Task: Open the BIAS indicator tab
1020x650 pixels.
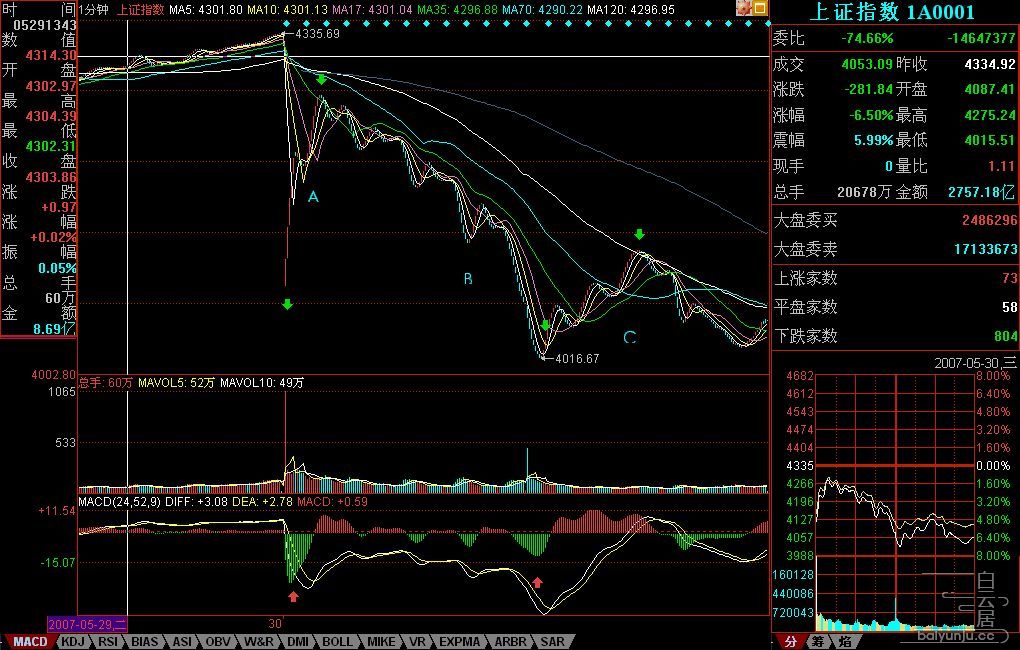Action: coord(144,642)
